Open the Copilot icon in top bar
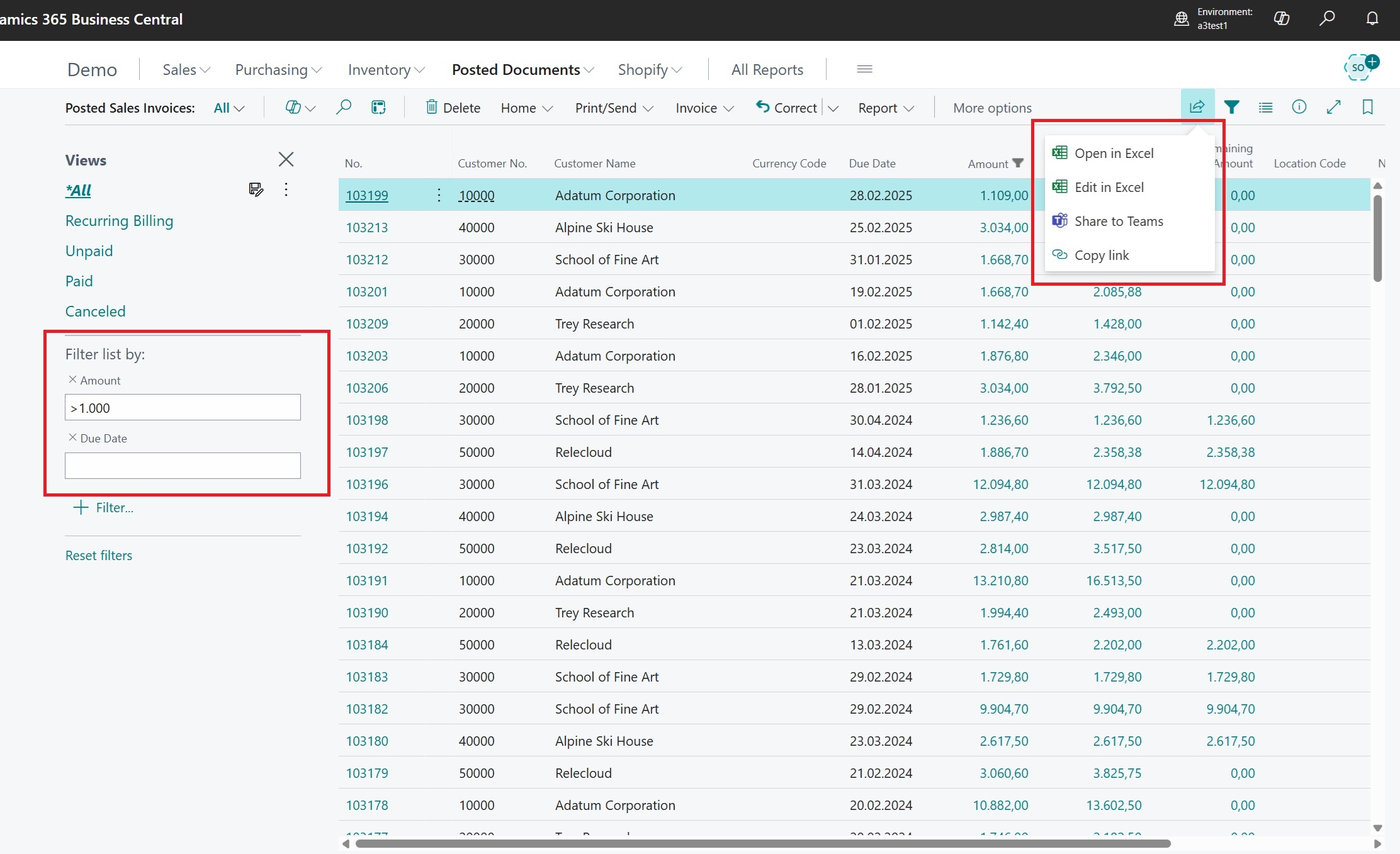Image resolution: width=1400 pixels, height=854 pixels. [x=1282, y=19]
